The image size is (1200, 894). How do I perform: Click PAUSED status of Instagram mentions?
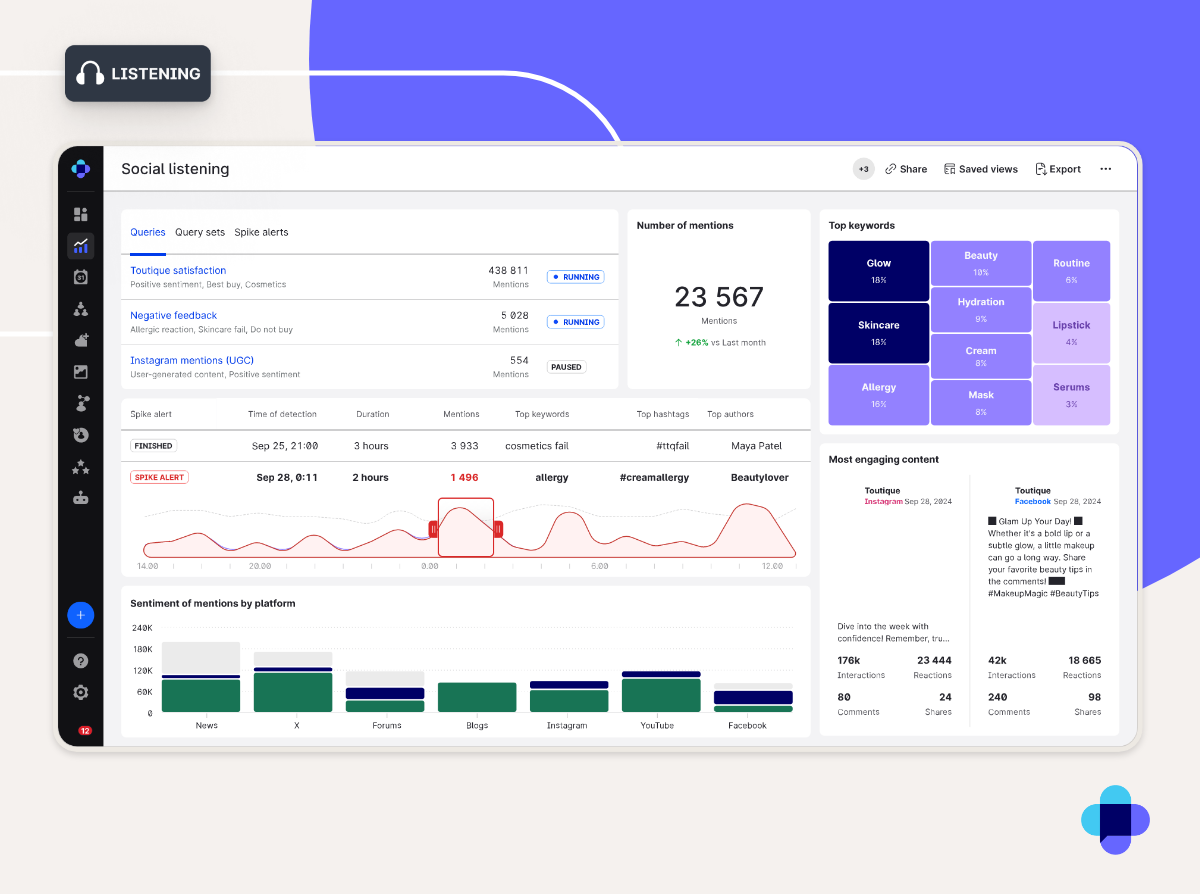click(566, 367)
